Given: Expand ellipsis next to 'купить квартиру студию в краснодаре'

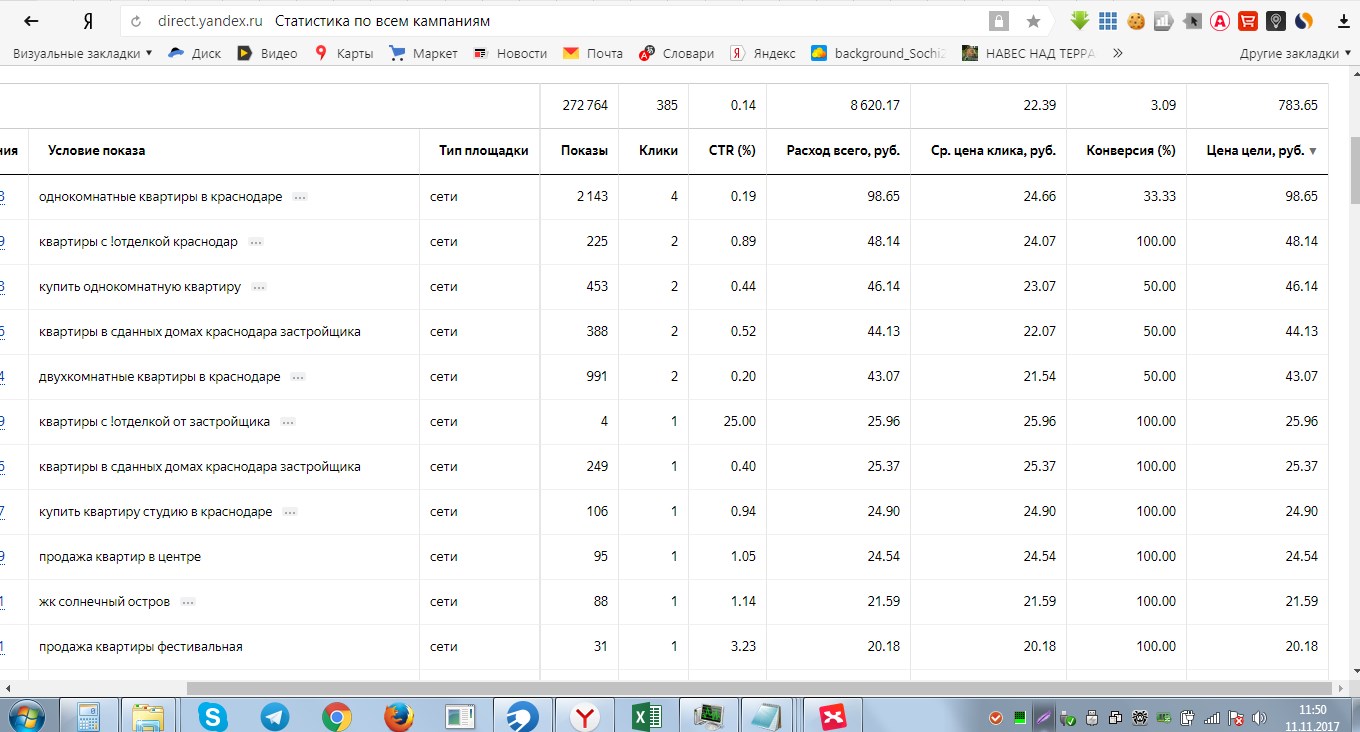Looking at the screenshot, I should (x=290, y=512).
